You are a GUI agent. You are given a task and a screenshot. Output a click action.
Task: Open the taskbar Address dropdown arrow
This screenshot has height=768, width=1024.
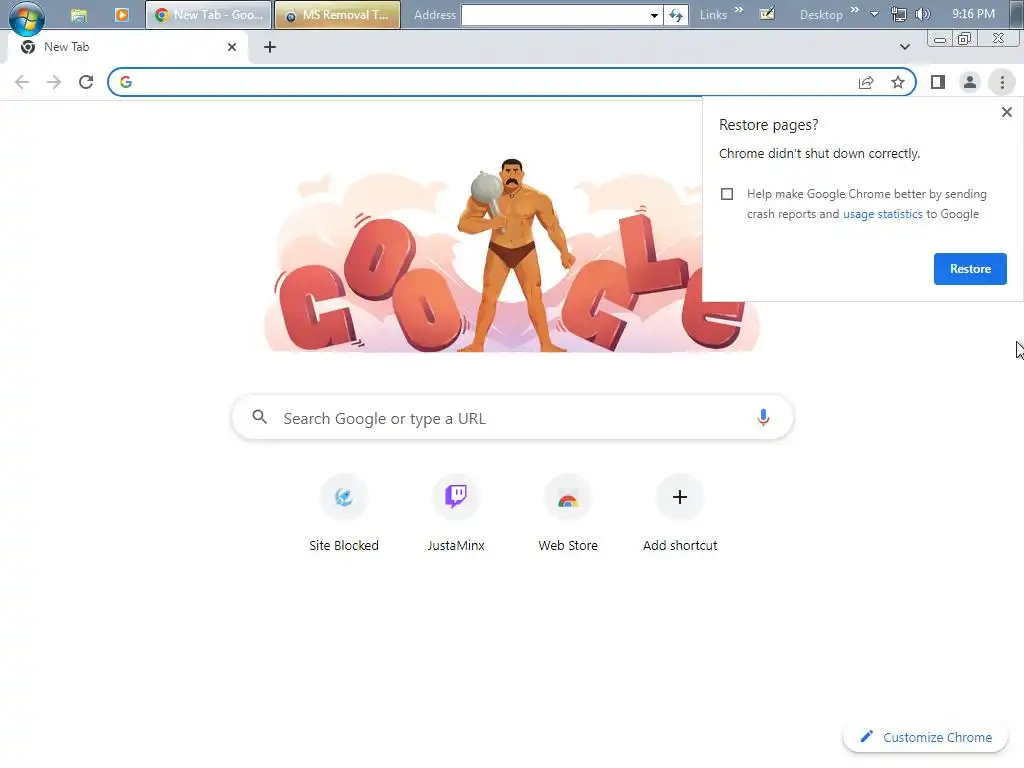[x=654, y=15]
